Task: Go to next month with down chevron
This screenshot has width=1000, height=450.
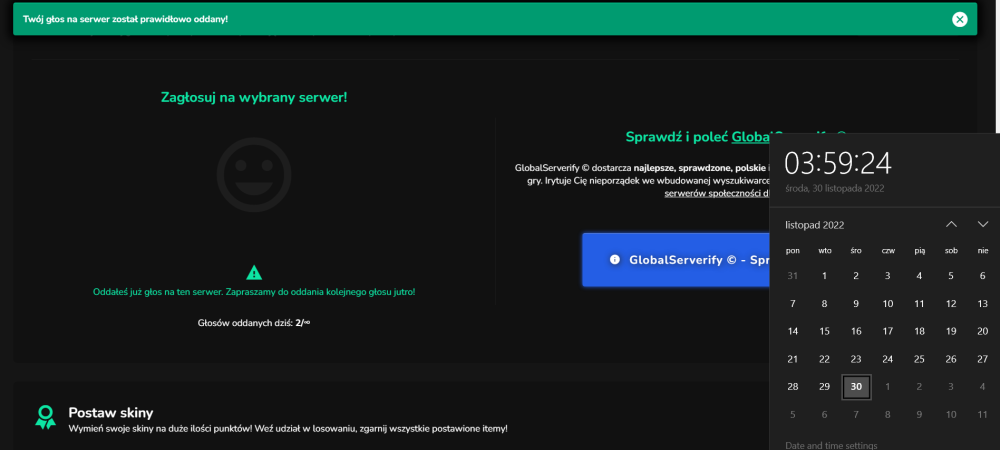Action: pyautogui.click(x=983, y=224)
